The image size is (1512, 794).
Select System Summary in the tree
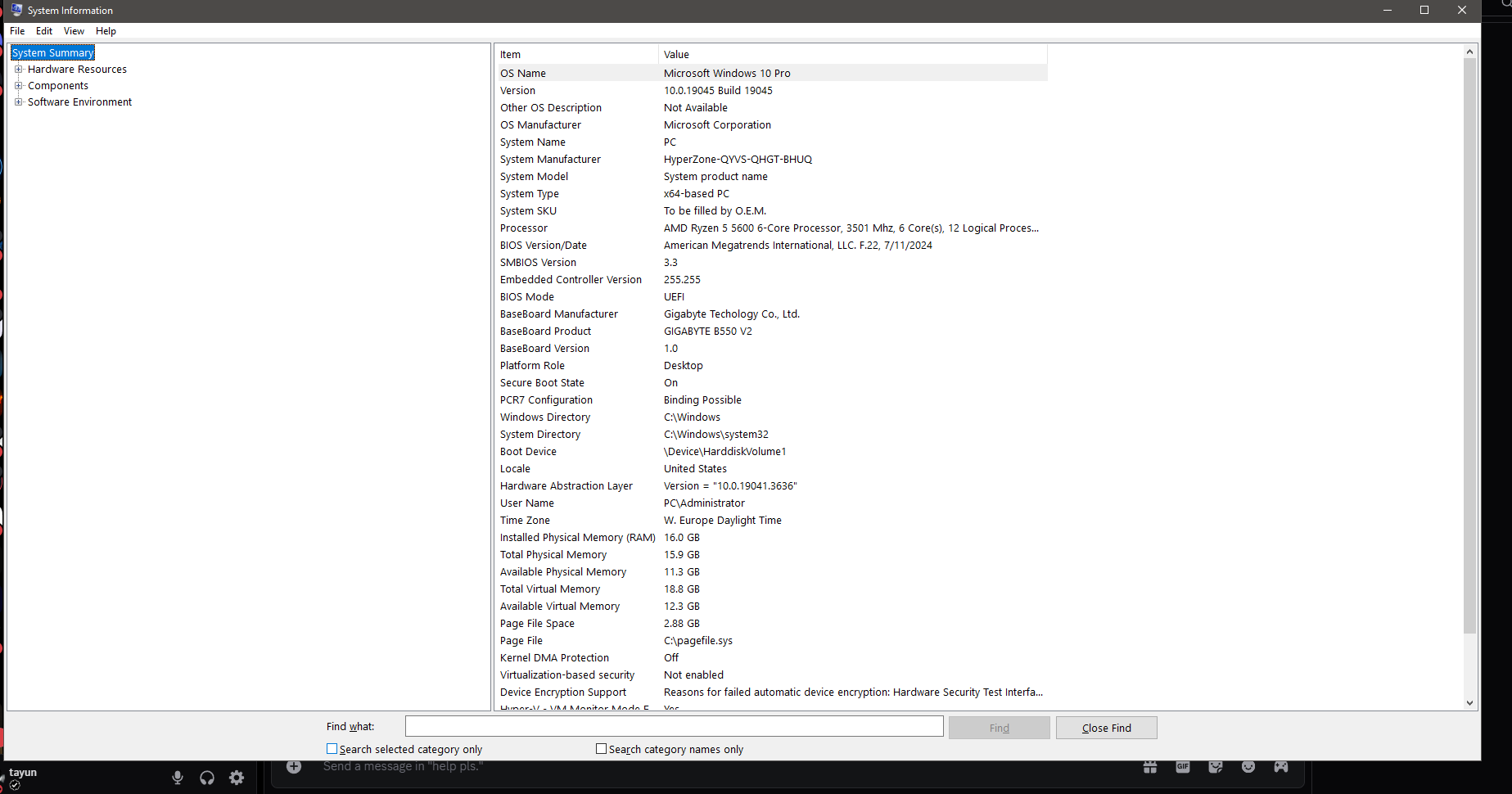[x=53, y=53]
